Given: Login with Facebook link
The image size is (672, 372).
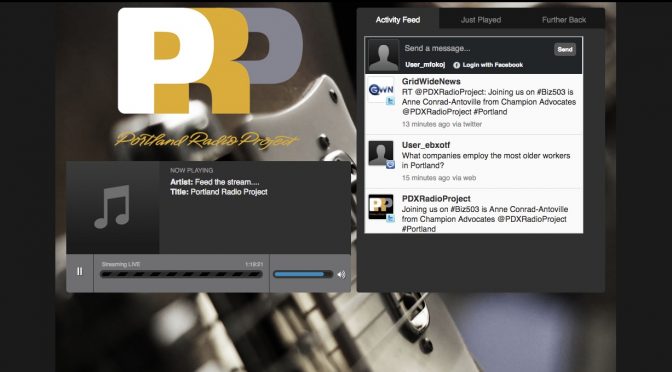Looking at the screenshot, I should (492, 65).
